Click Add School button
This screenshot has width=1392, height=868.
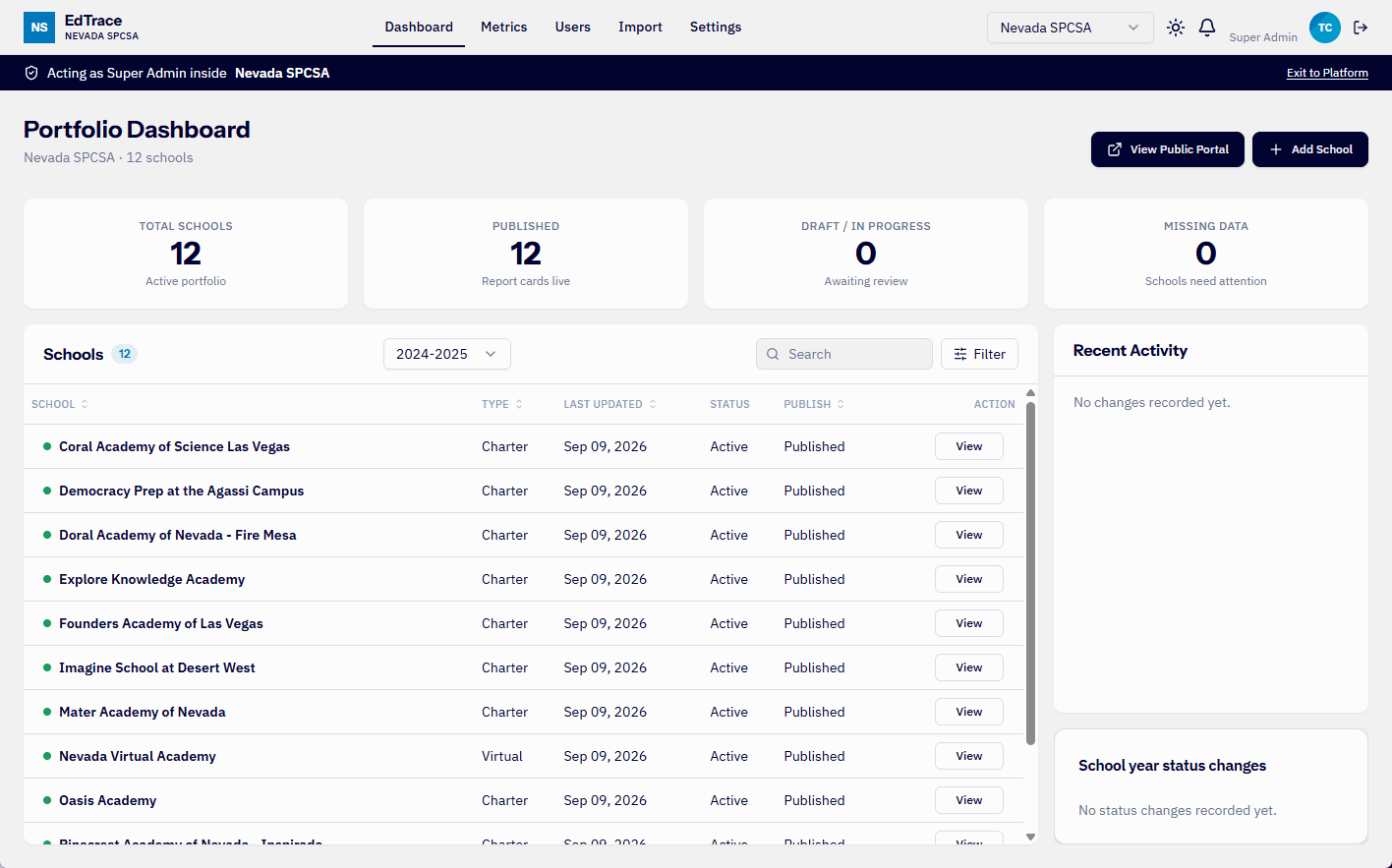pos(1310,149)
